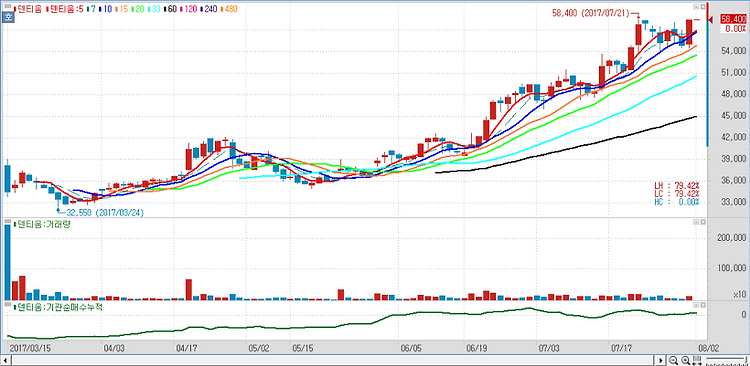Minimize the 거래량 volume pane

point(696,222)
